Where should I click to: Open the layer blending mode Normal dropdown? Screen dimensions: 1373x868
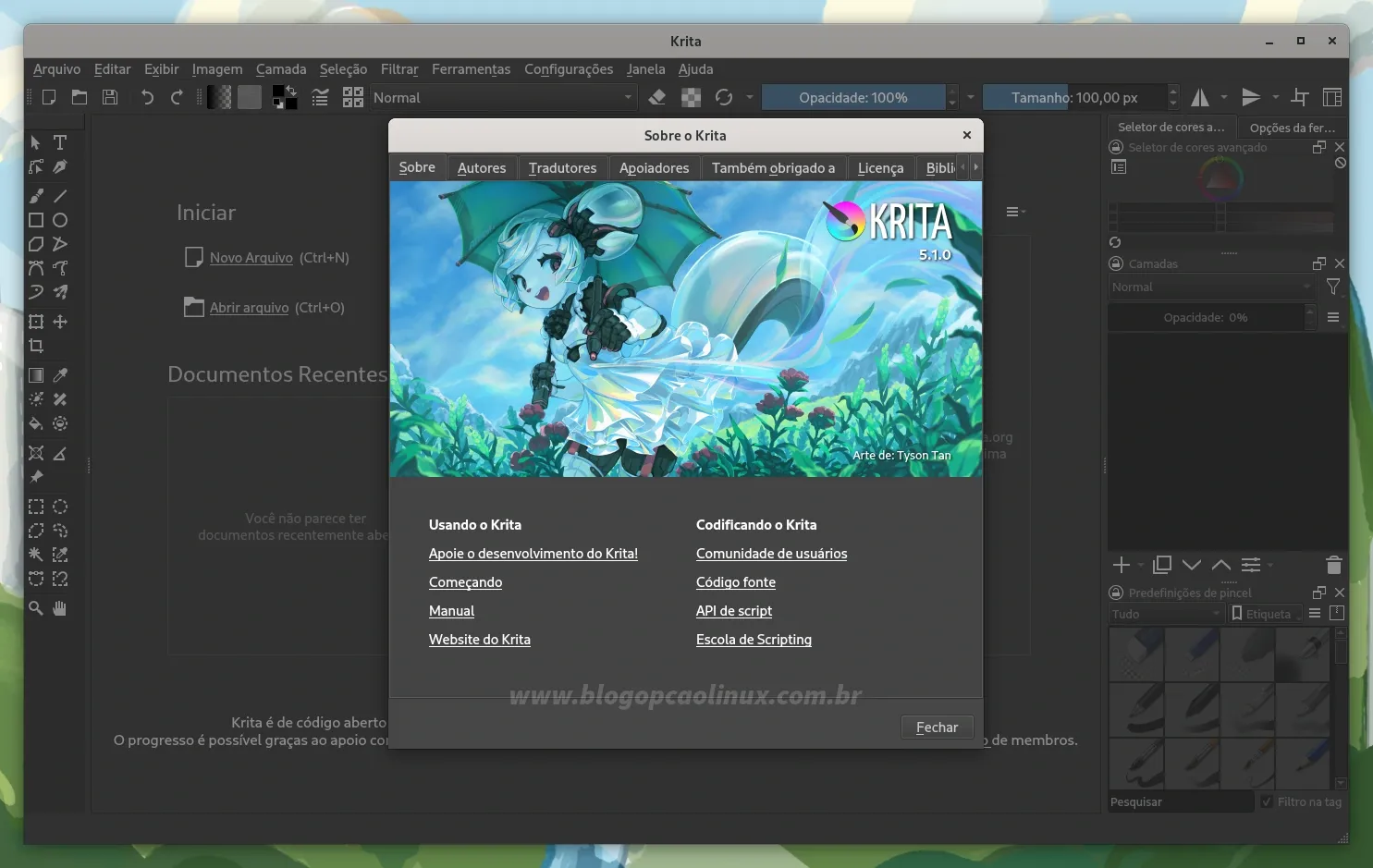(x=1212, y=287)
